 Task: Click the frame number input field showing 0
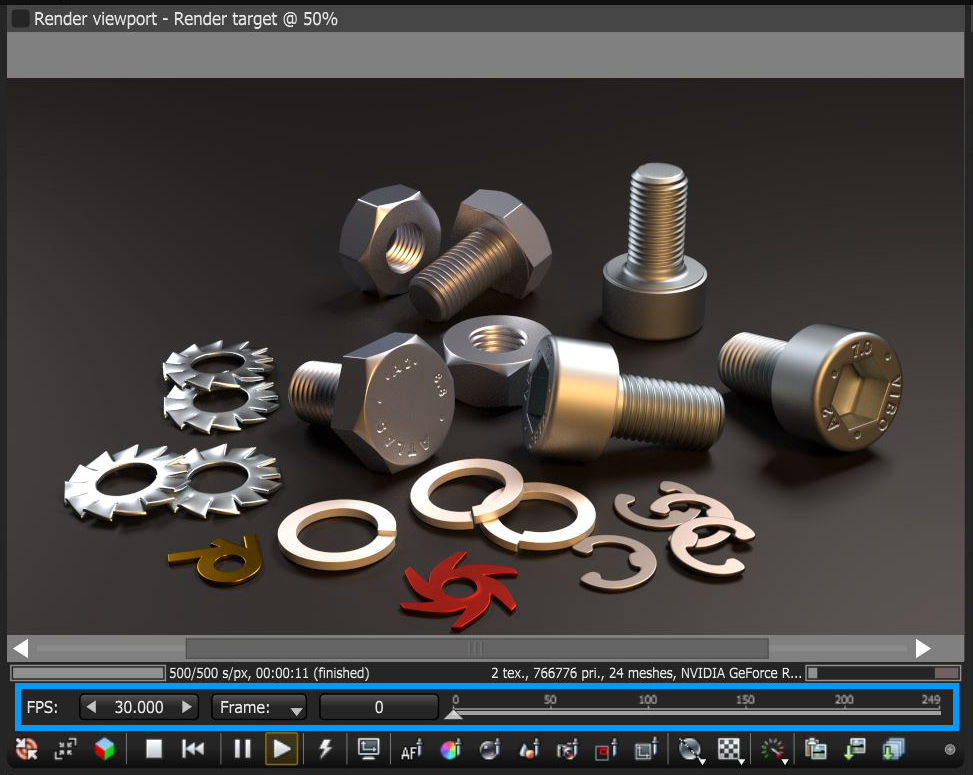click(379, 706)
